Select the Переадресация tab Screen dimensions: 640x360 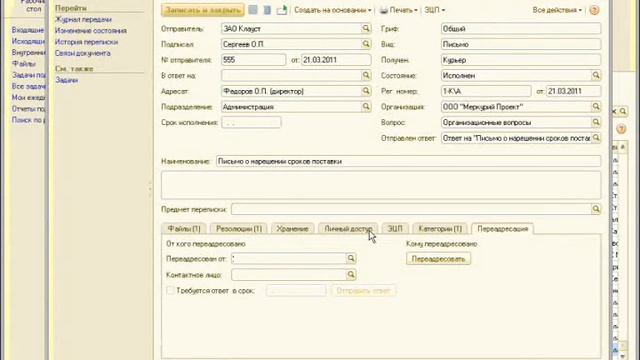click(x=502, y=229)
